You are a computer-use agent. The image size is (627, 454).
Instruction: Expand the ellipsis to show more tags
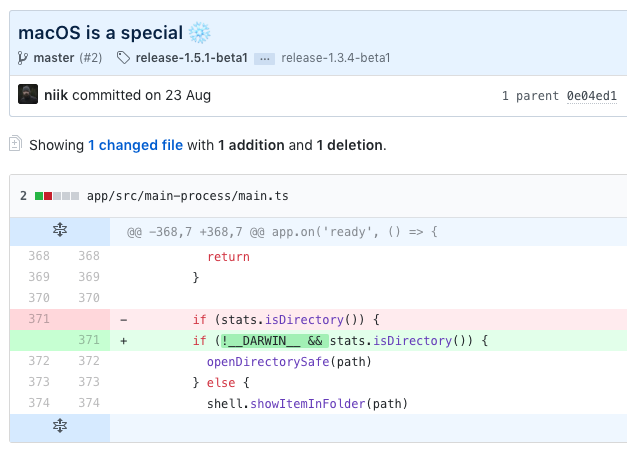264,58
